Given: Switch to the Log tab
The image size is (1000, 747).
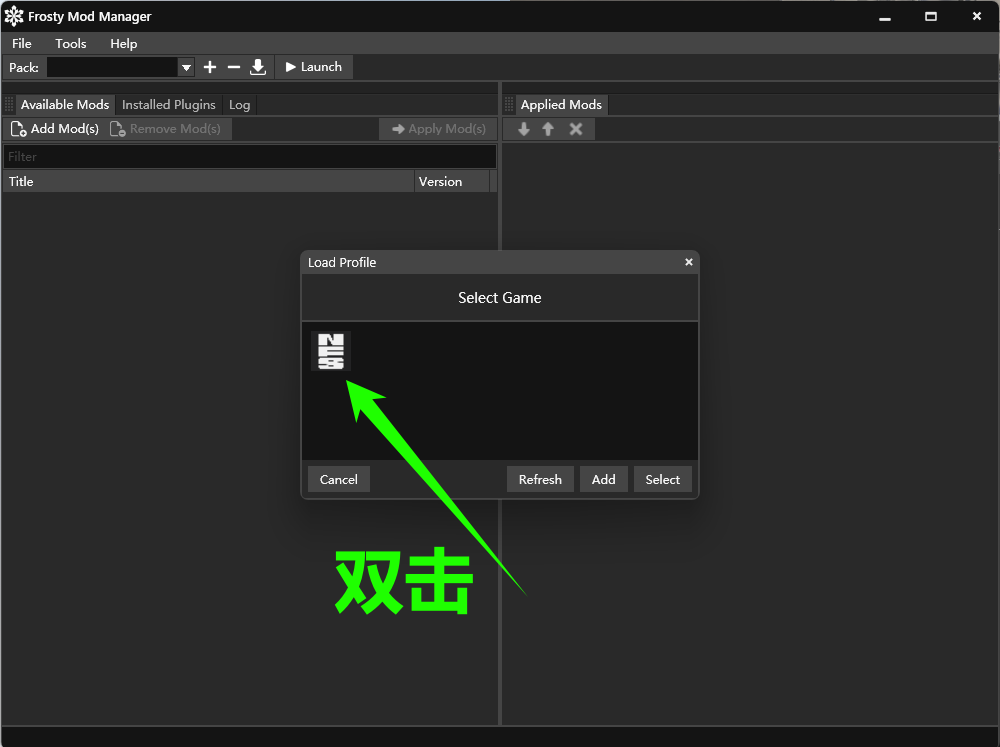Looking at the screenshot, I should tap(240, 105).
